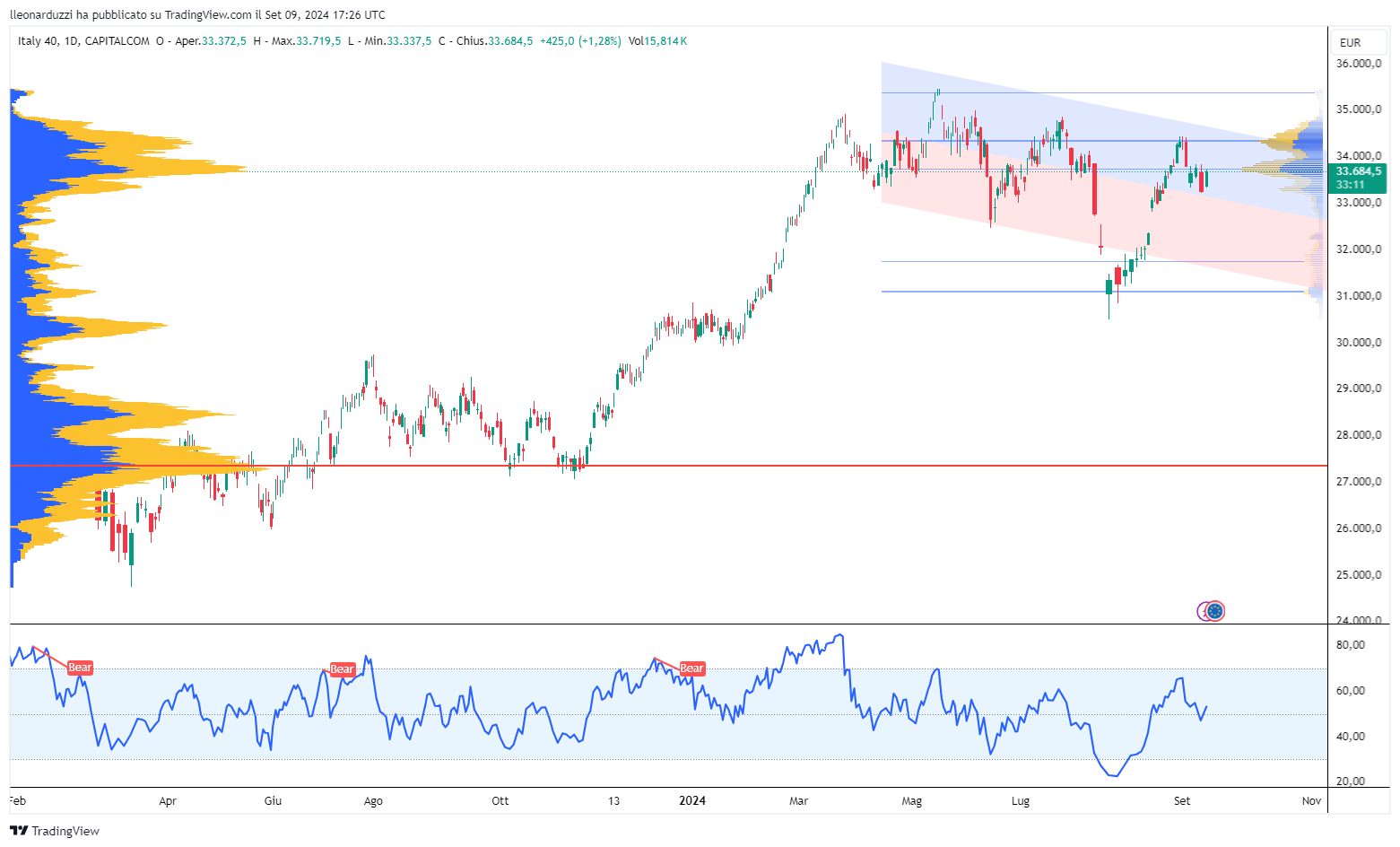This screenshot has width=1400, height=847.
Task: Click the bold 2024 year label
Action: pyautogui.click(x=691, y=801)
